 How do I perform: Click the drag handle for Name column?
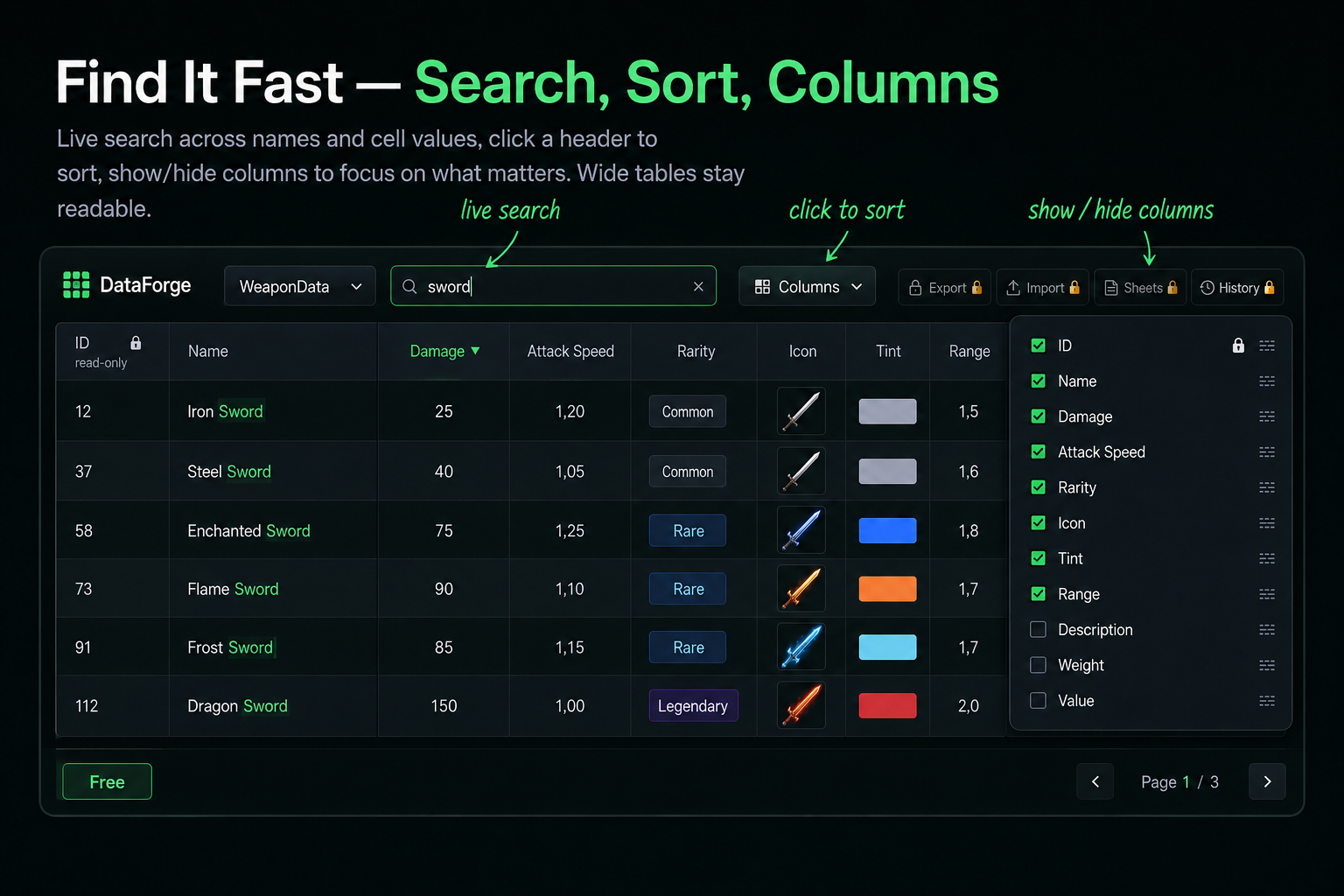click(1267, 381)
